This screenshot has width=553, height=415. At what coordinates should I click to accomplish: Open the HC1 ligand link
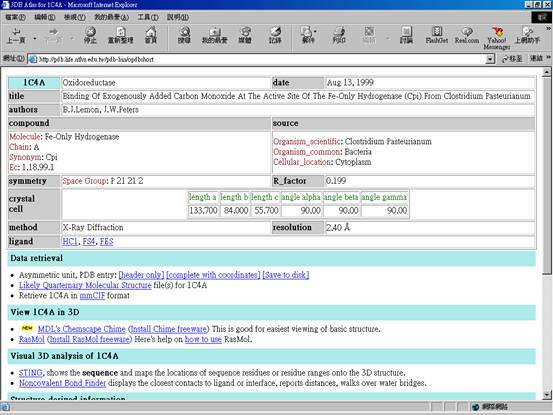[70, 242]
